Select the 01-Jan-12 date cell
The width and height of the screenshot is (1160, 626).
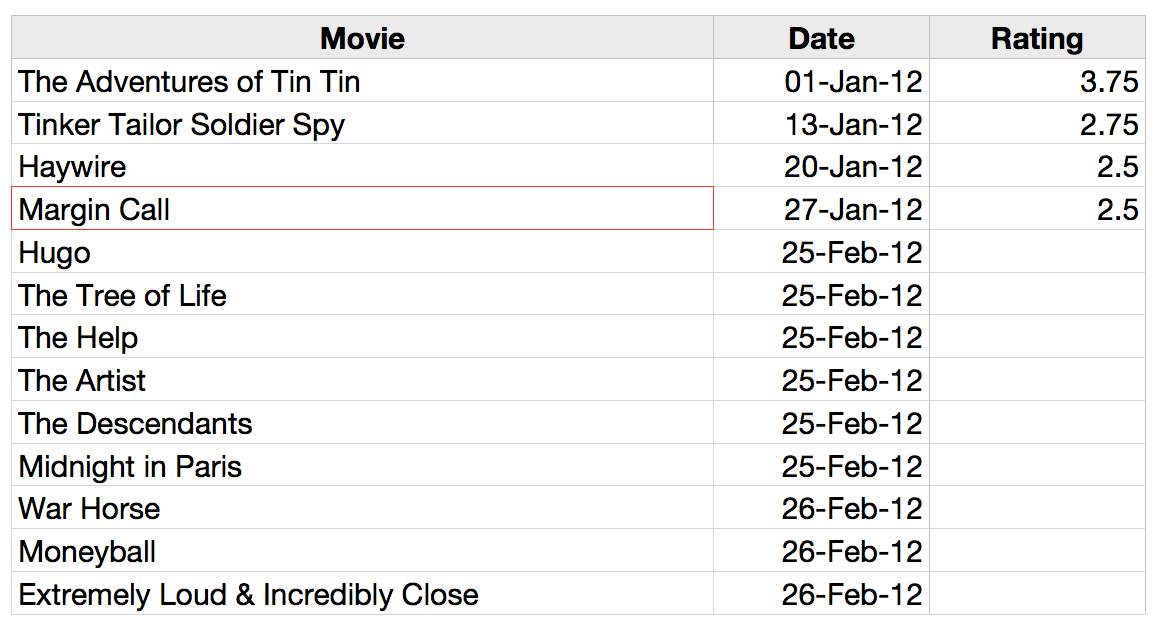(821, 81)
